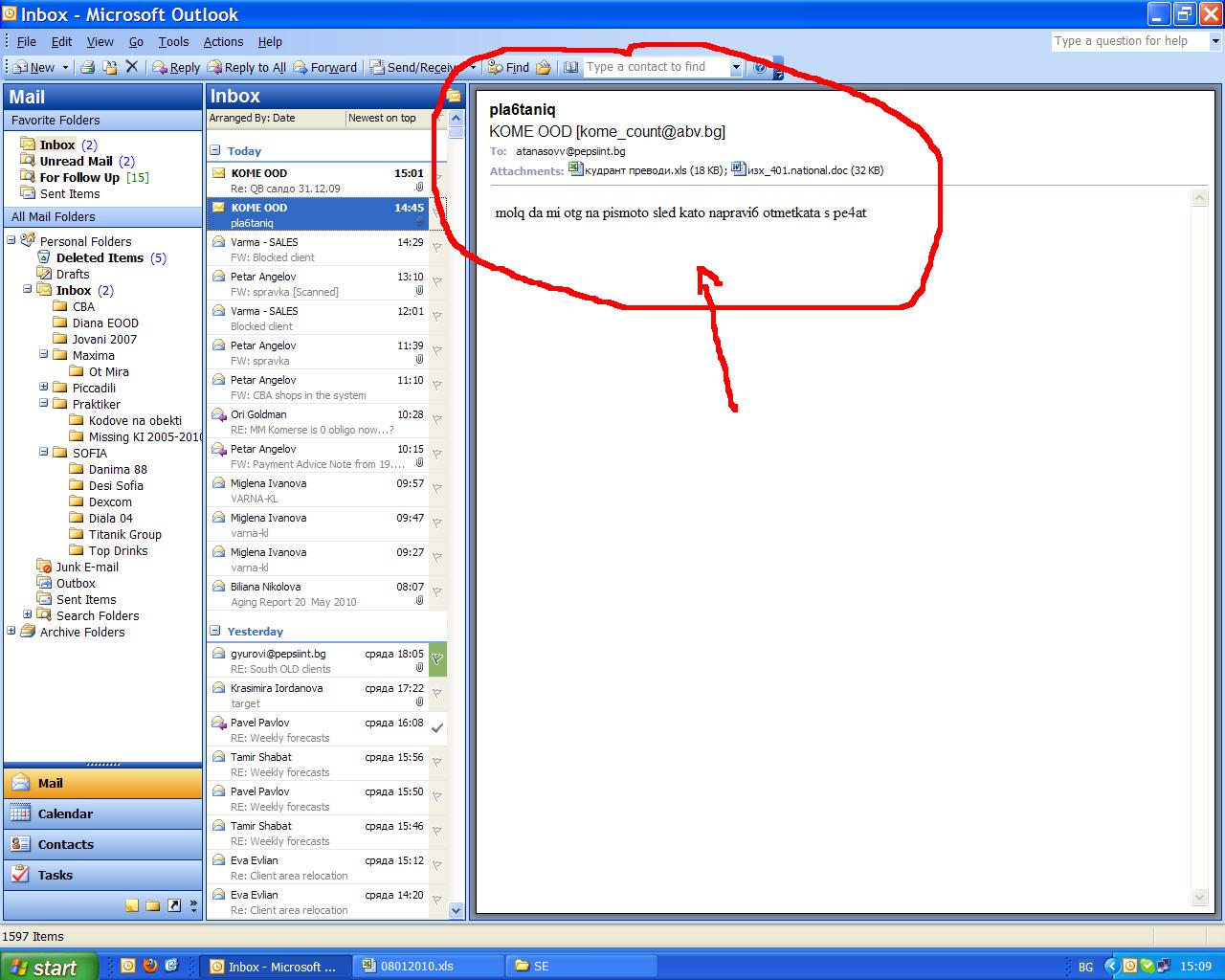The image size is (1225, 980).
Task: Delete the message using the X icon
Action: click(x=132, y=67)
